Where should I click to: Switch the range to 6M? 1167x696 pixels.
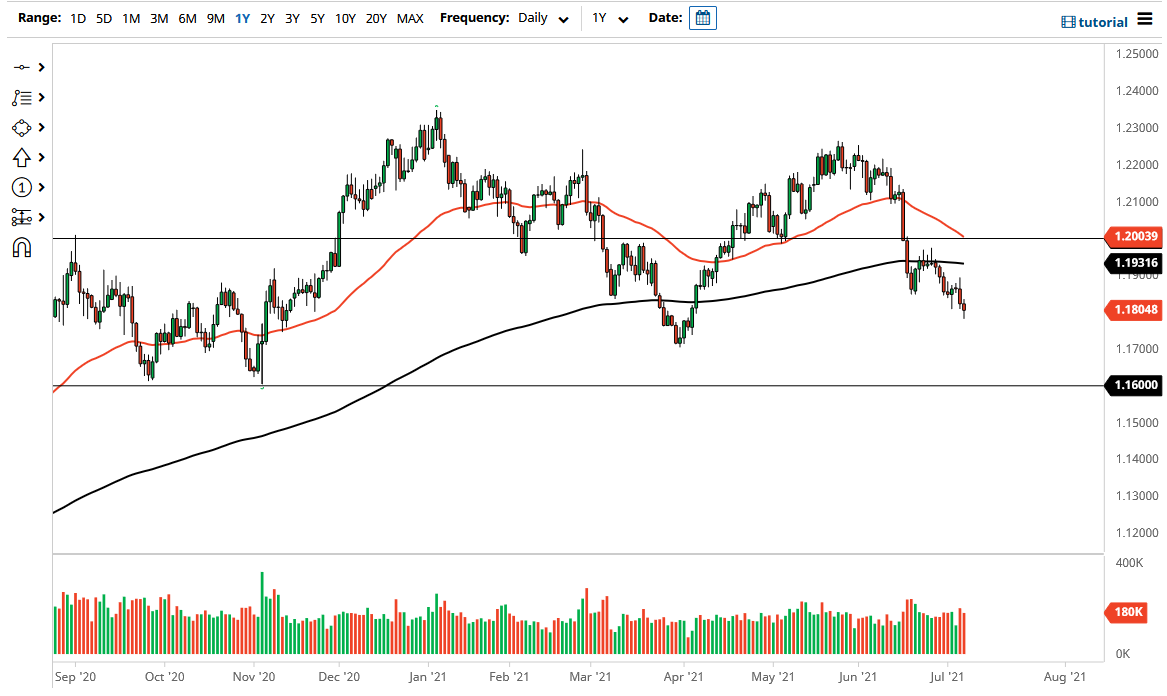[187, 18]
